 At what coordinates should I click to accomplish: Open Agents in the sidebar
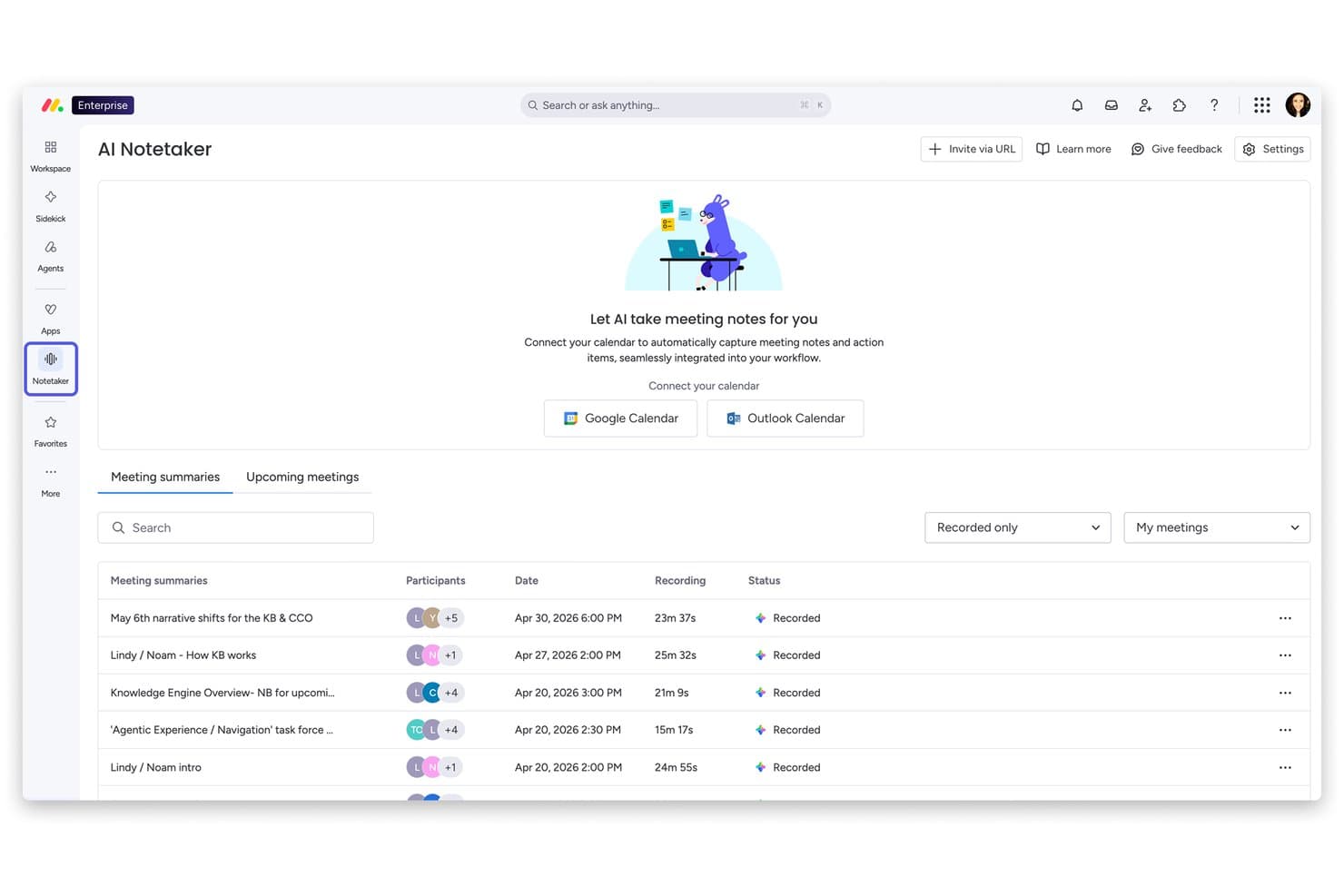click(x=51, y=256)
